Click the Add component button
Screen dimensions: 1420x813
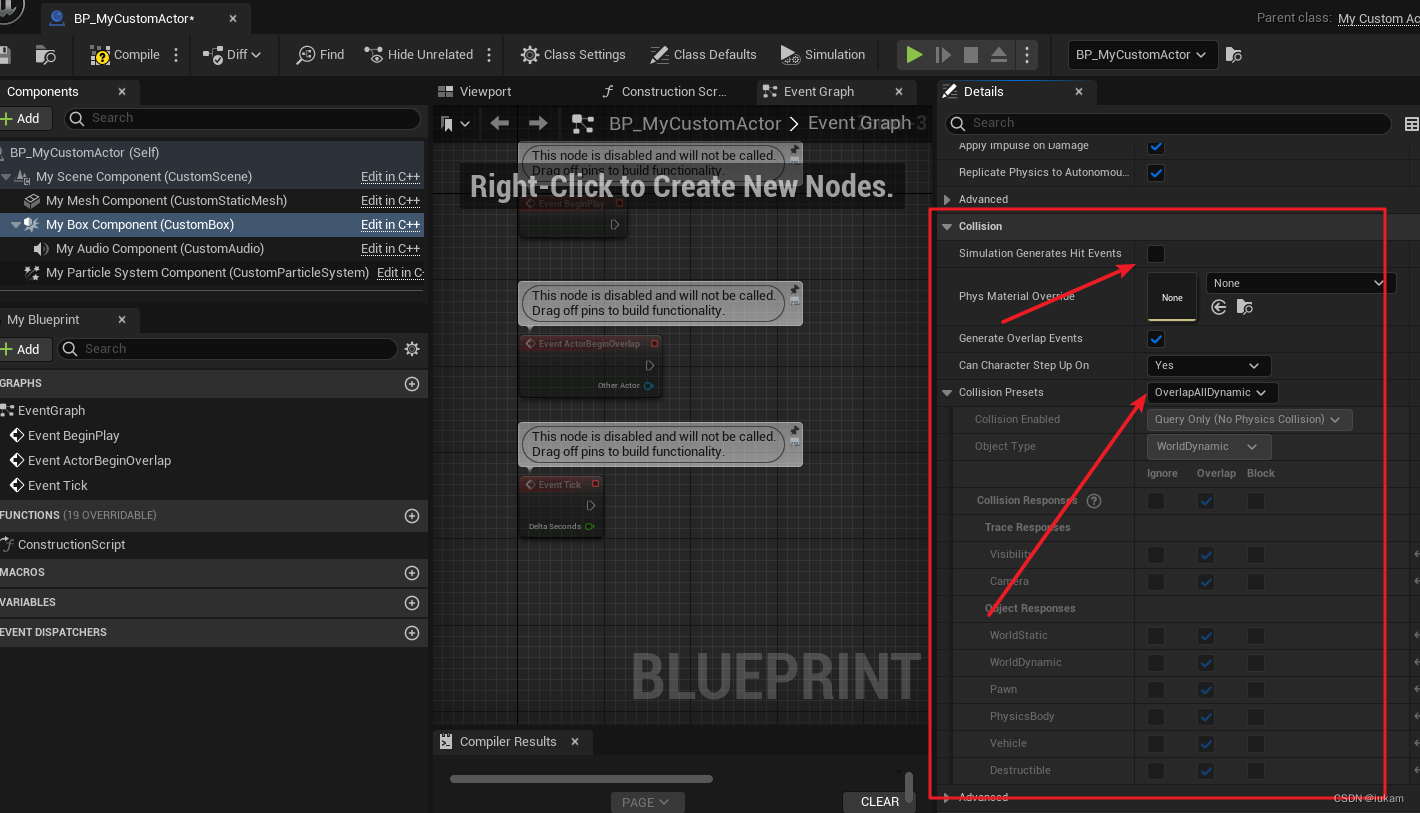point(21,118)
